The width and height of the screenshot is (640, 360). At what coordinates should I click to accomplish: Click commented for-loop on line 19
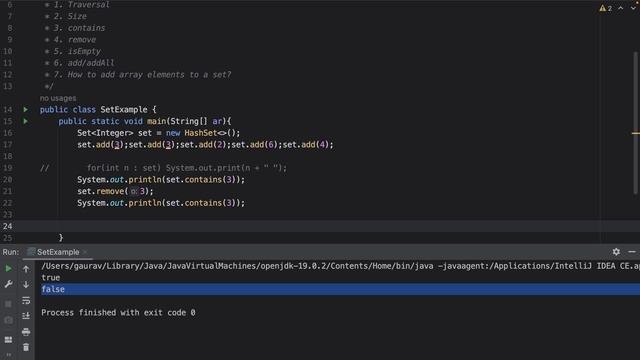tap(187, 168)
